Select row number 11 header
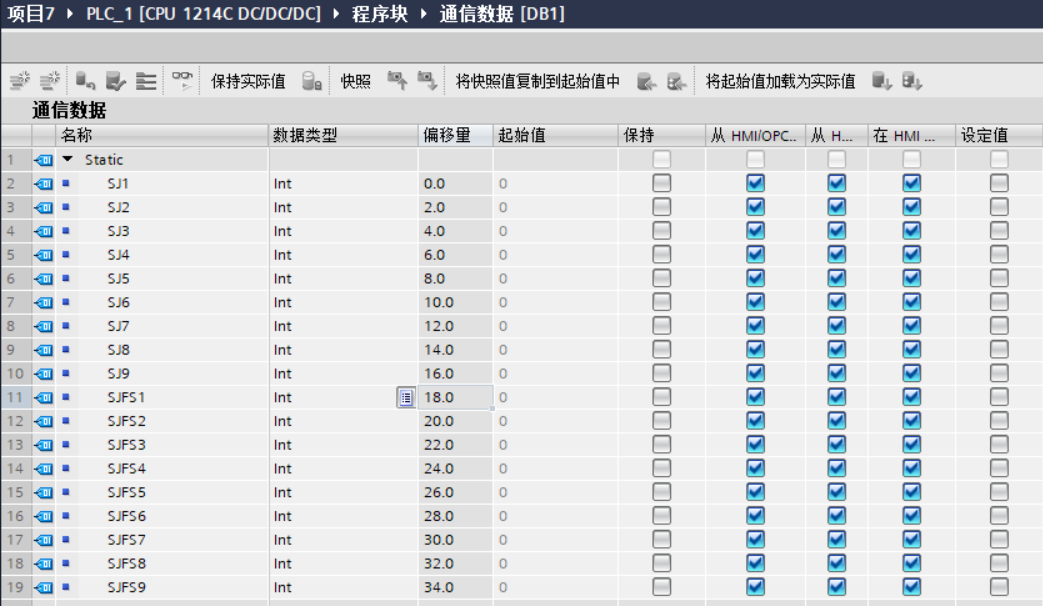 coord(15,398)
